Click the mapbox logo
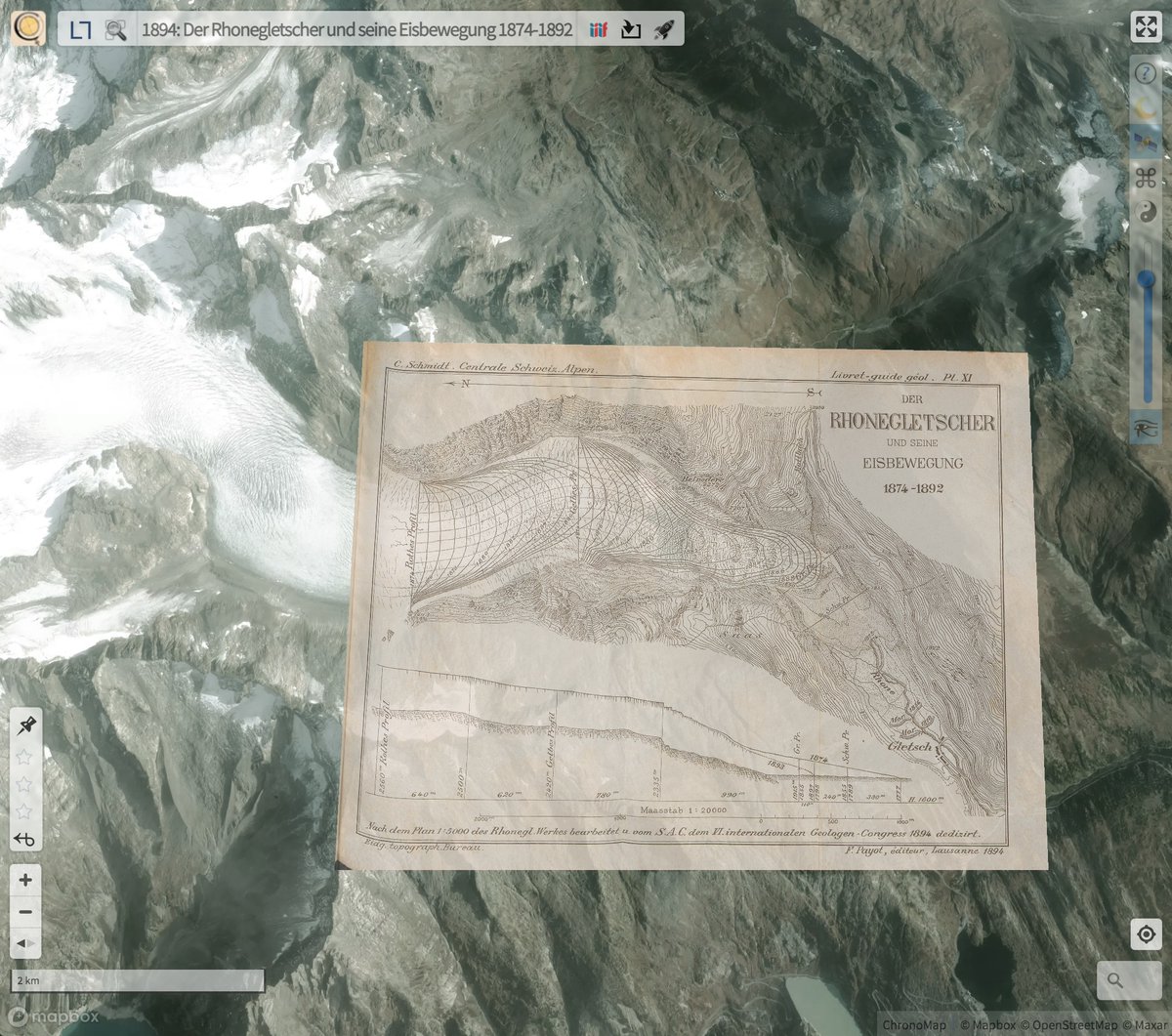This screenshot has height=1036, width=1172. pyautogui.click(x=53, y=1017)
